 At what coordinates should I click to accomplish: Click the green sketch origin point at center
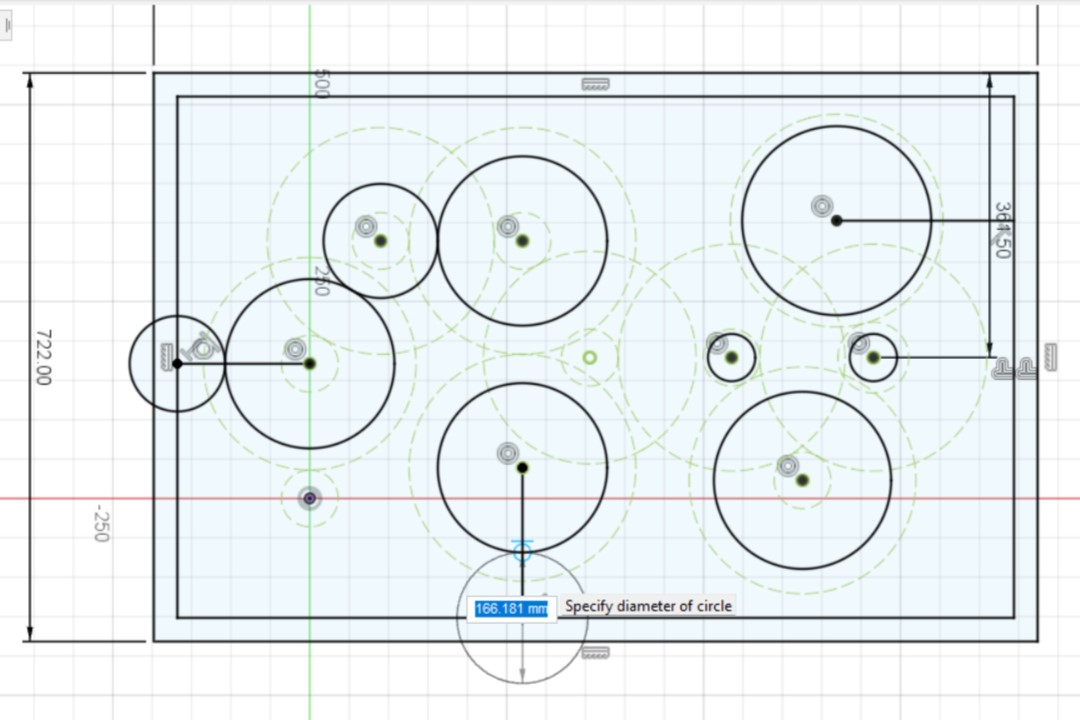coord(588,358)
